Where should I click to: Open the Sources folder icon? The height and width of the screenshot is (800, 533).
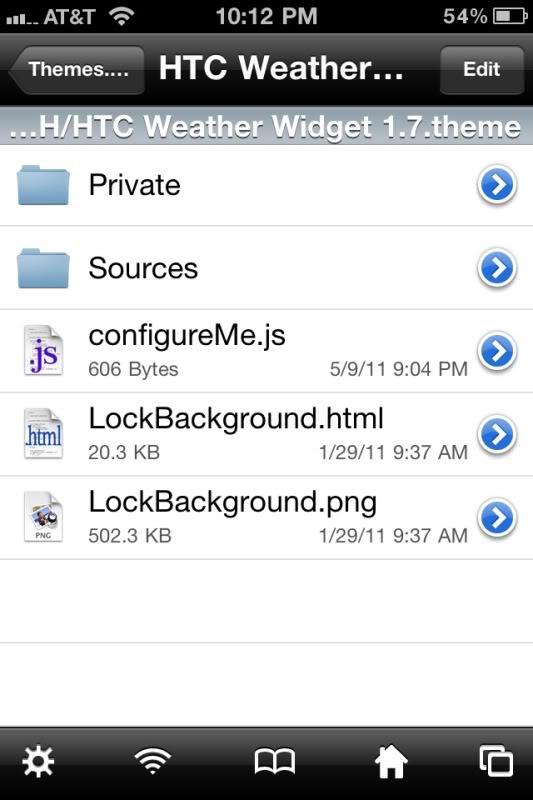[x=43, y=268]
